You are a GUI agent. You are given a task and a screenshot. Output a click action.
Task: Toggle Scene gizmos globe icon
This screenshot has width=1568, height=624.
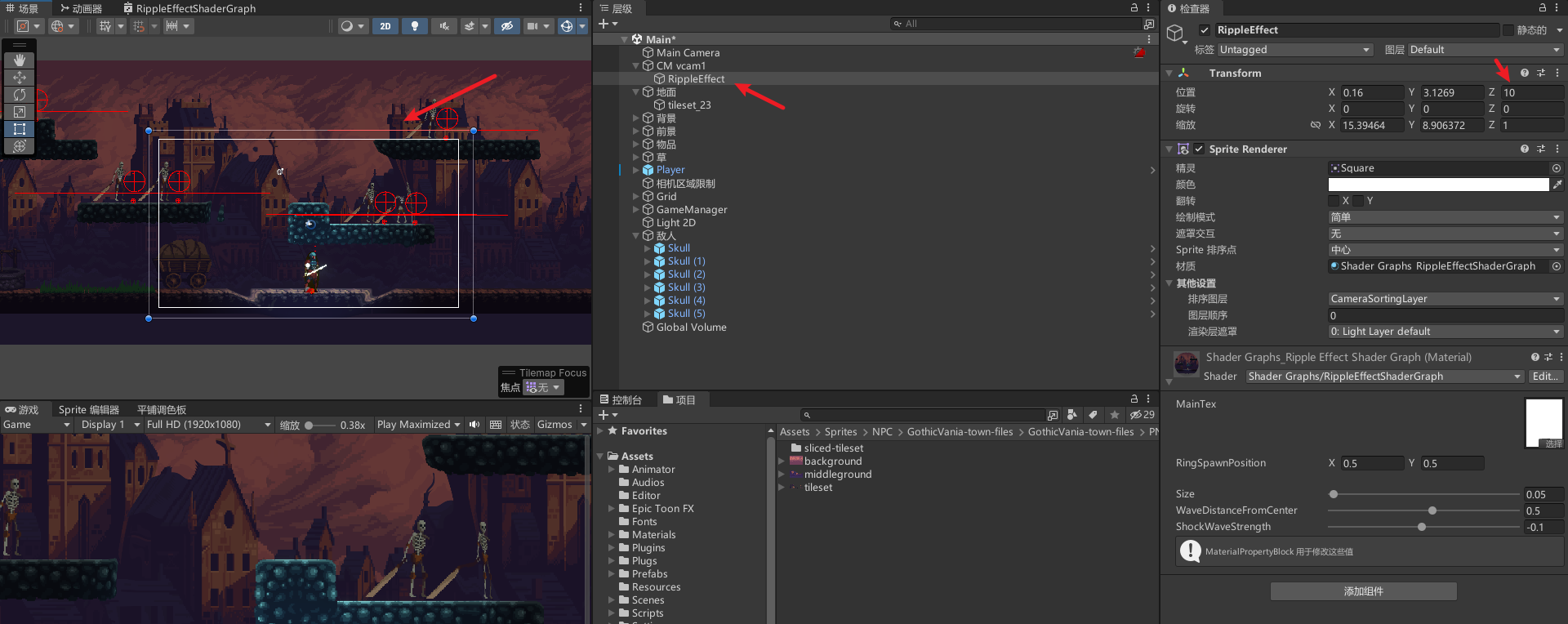coord(567,26)
